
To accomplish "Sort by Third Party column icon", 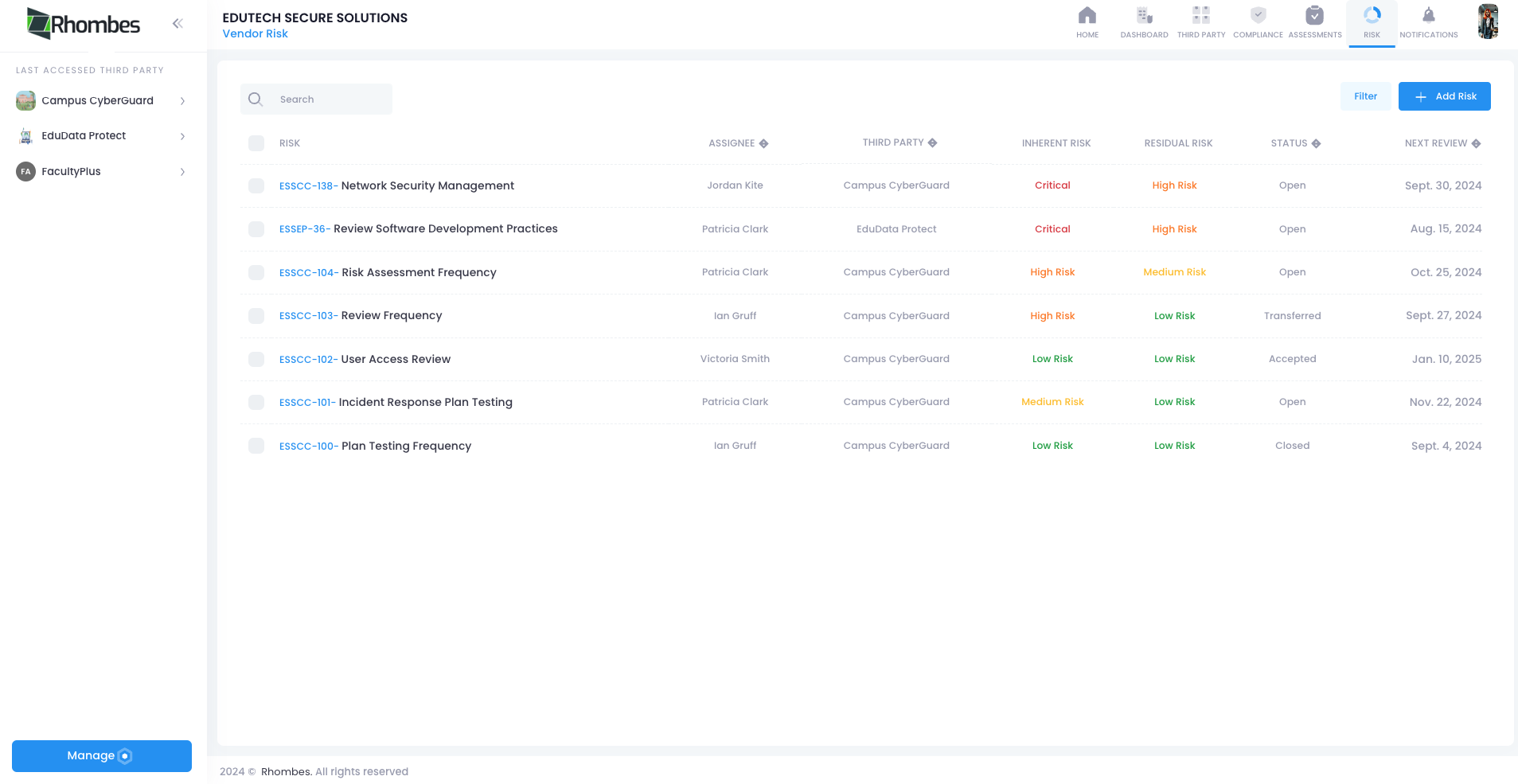I will pyautogui.click(x=932, y=142).
